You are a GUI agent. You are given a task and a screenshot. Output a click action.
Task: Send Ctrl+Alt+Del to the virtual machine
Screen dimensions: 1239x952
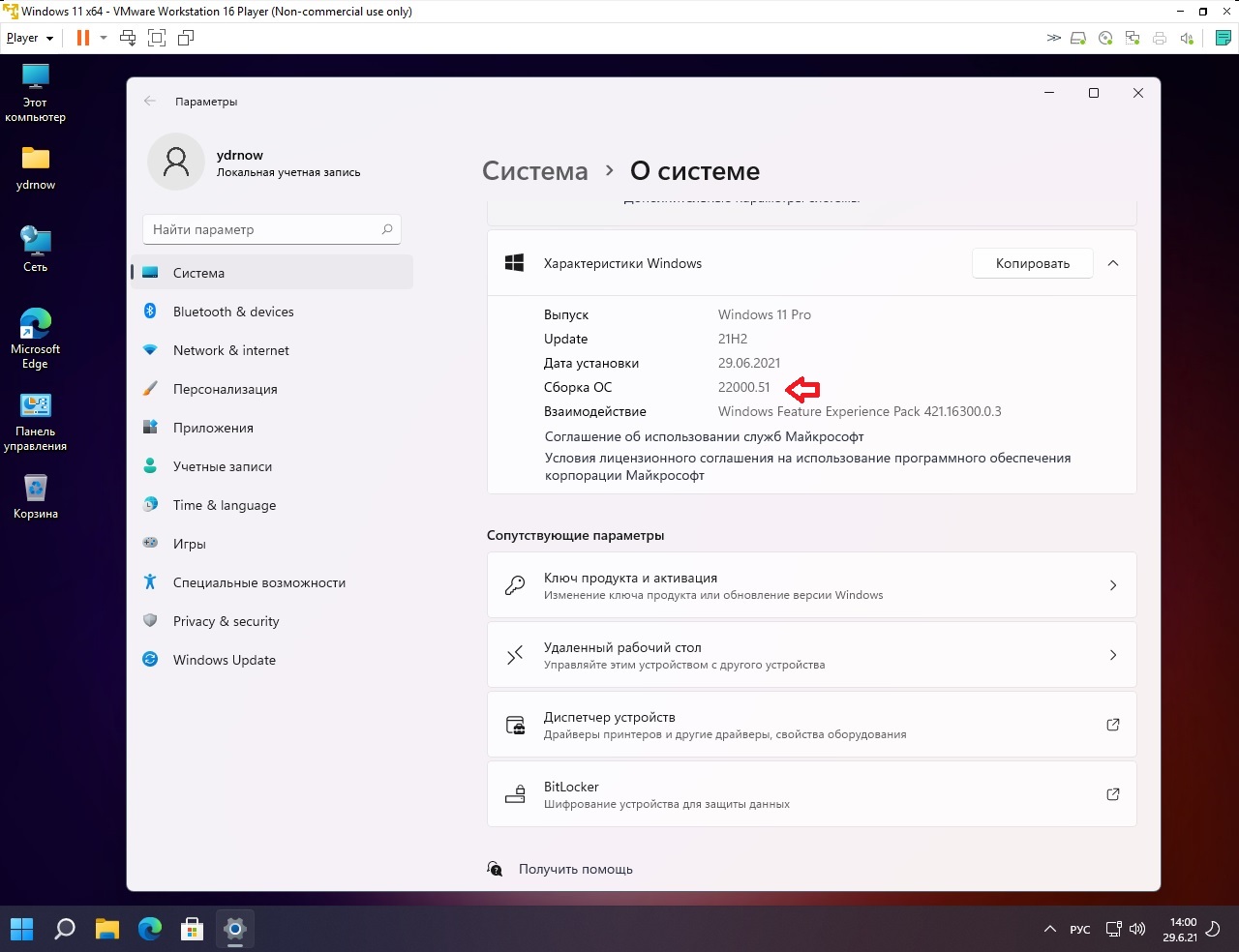[128, 38]
